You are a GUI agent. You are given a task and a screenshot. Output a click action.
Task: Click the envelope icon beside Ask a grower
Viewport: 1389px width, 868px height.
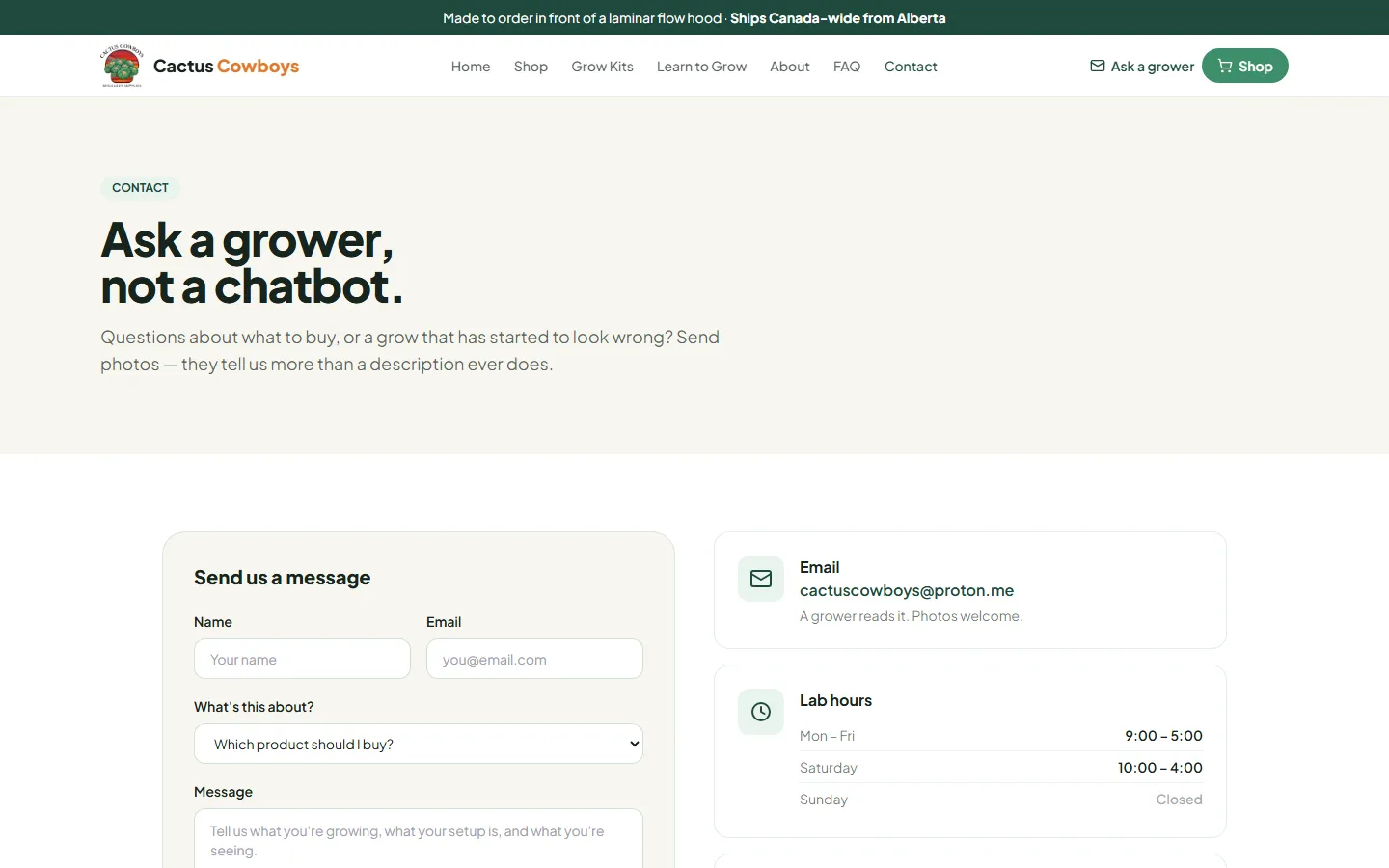1098,66
